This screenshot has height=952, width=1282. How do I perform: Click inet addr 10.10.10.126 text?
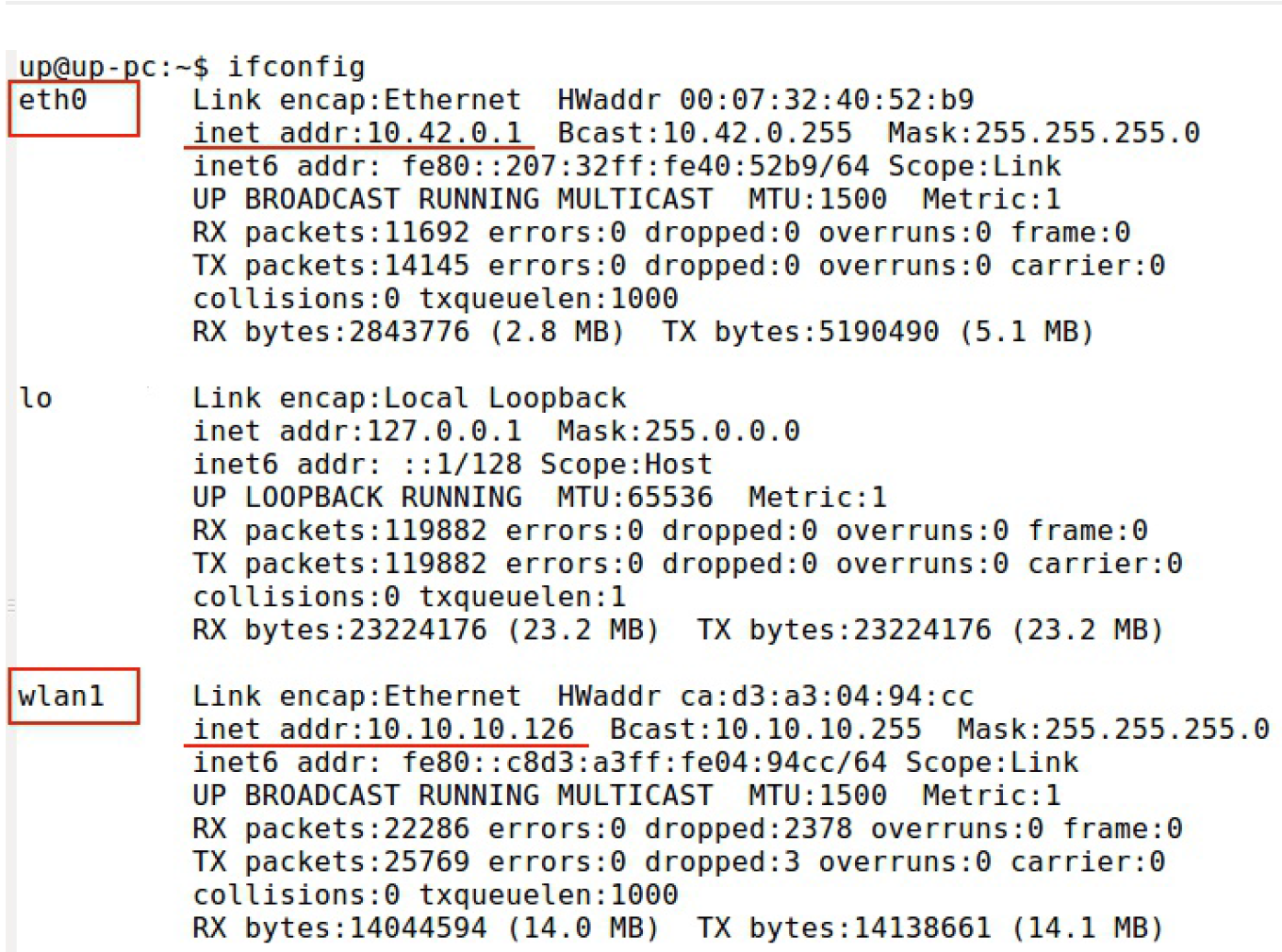(x=384, y=729)
